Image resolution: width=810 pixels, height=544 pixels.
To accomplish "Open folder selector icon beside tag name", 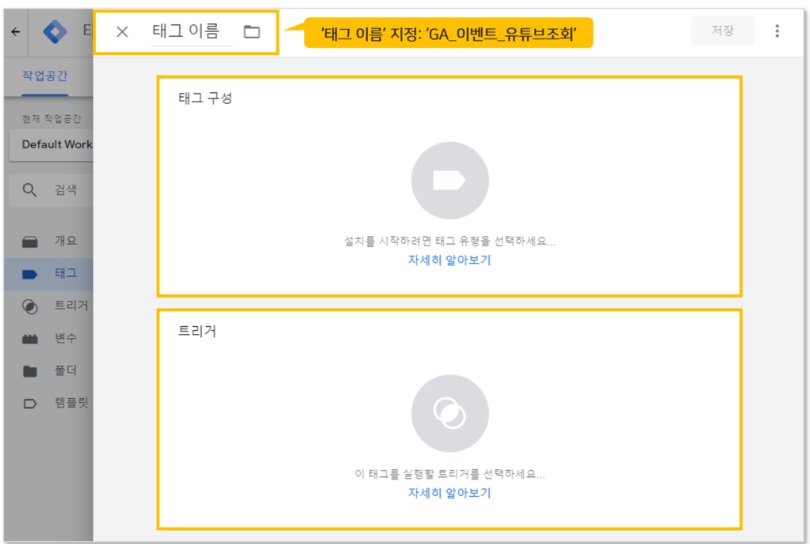I will [x=252, y=32].
